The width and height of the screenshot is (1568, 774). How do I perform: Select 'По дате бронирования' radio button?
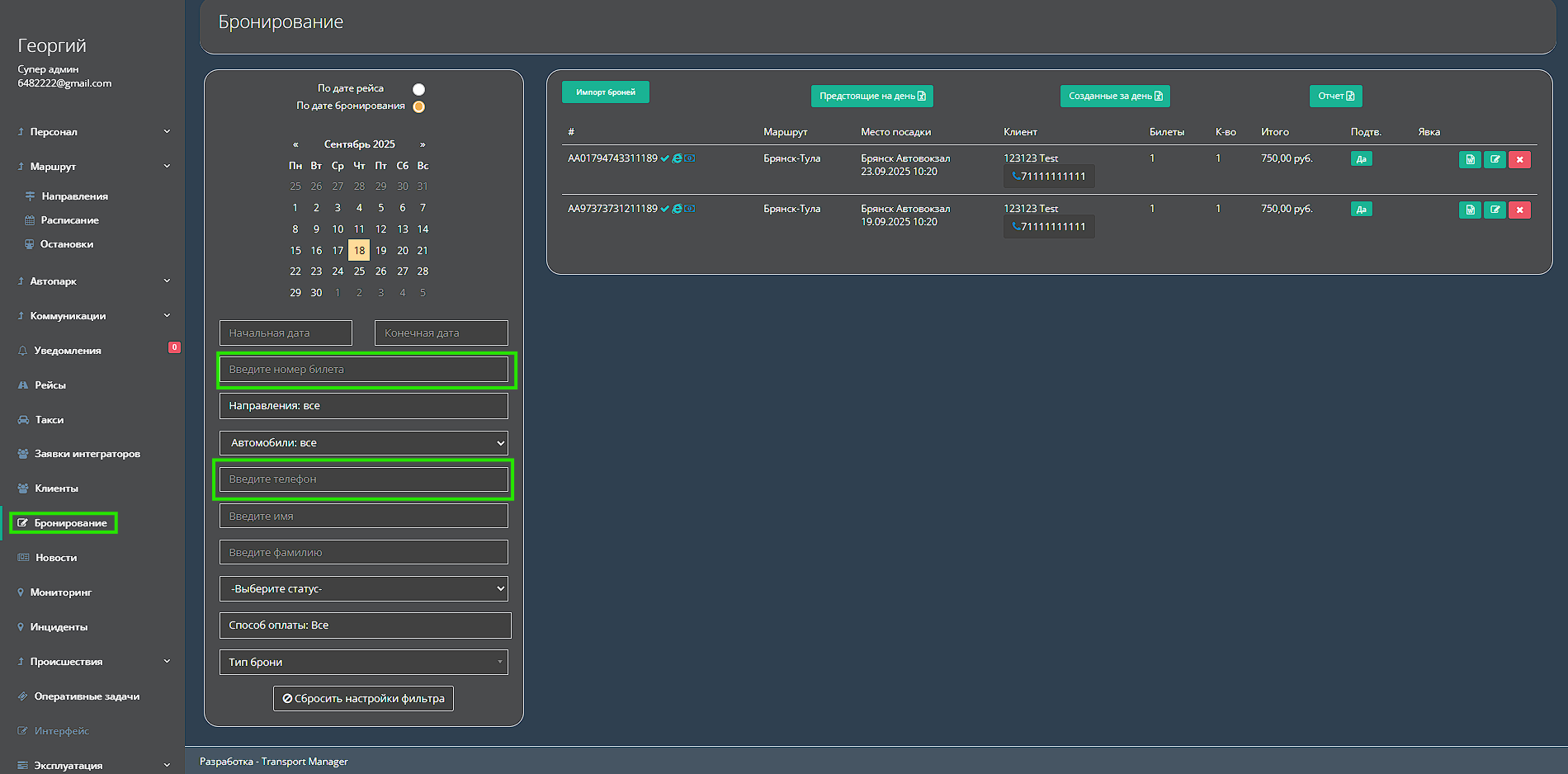click(418, 106)
